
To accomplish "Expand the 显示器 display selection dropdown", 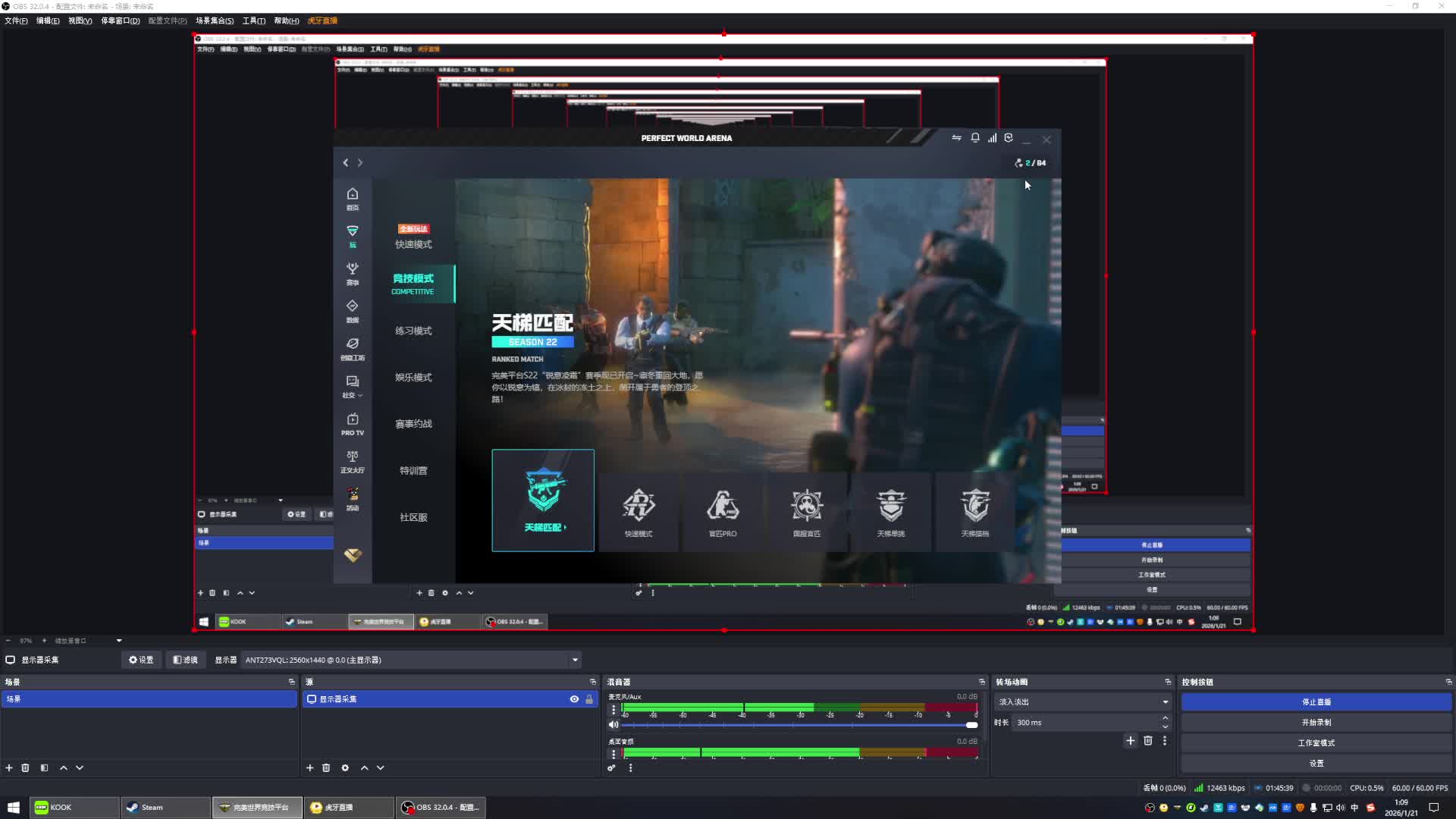I will pyautogui.click(x=575, y=660).
